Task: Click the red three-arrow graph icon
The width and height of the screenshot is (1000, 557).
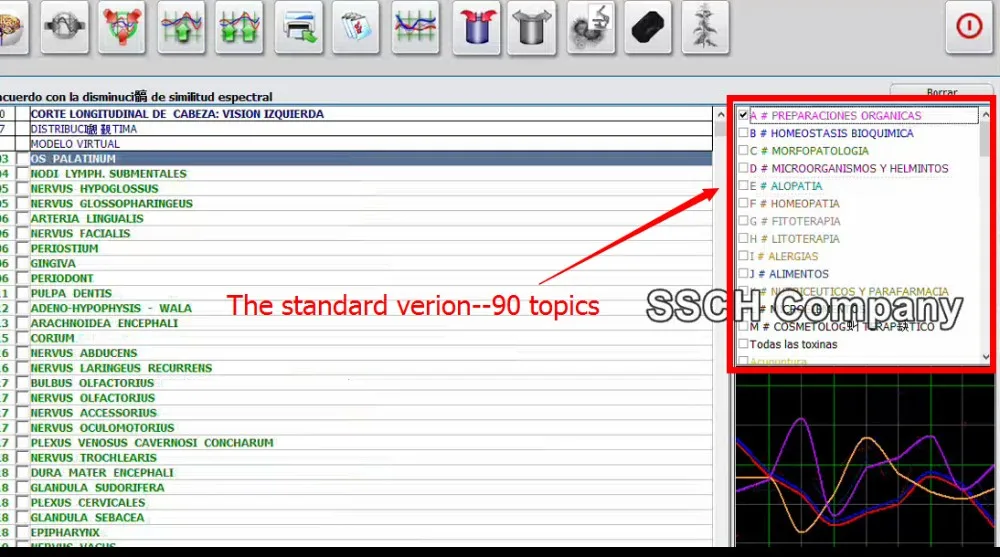Action: coord(122,27)
